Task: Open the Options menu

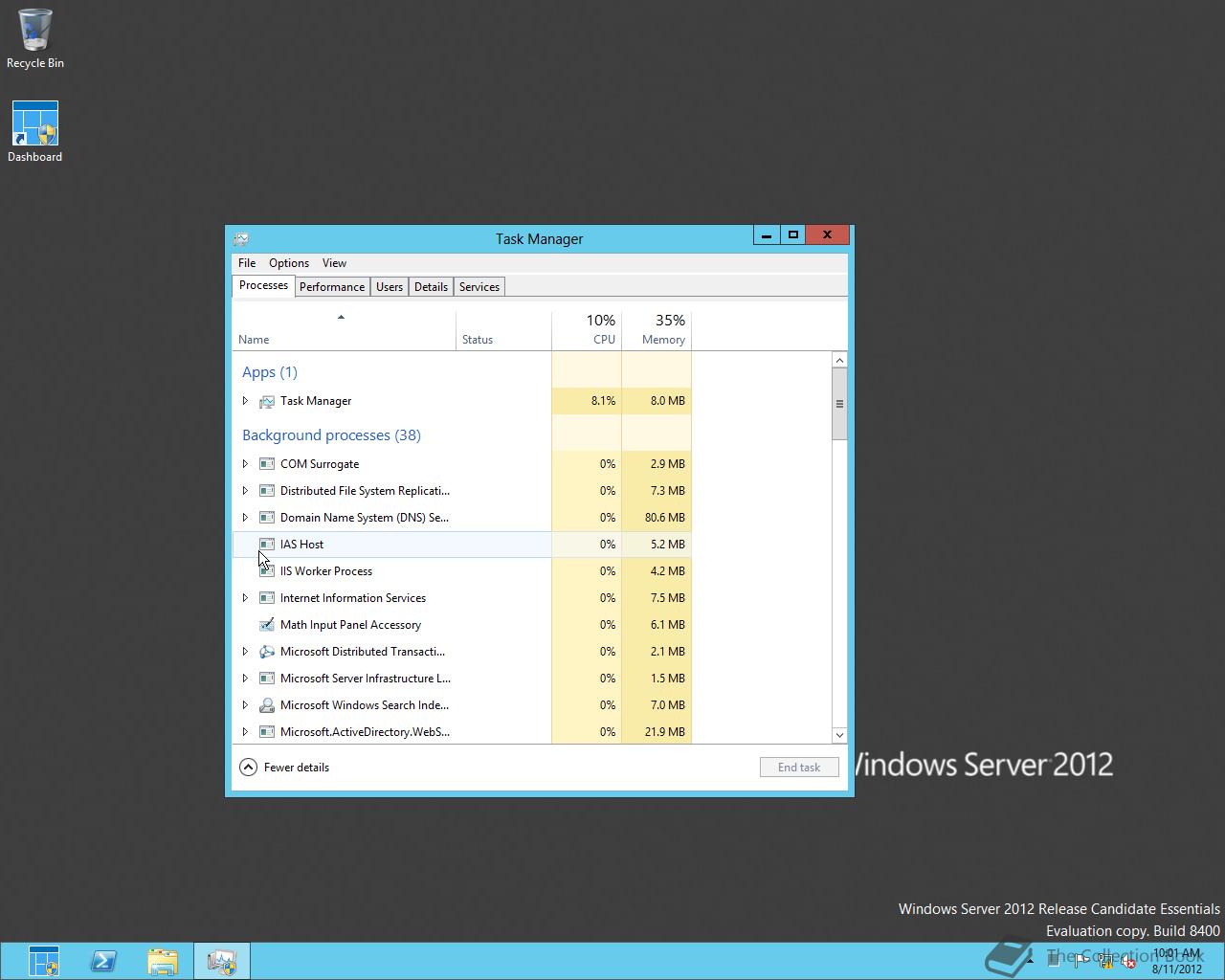Action: [289, 263]
